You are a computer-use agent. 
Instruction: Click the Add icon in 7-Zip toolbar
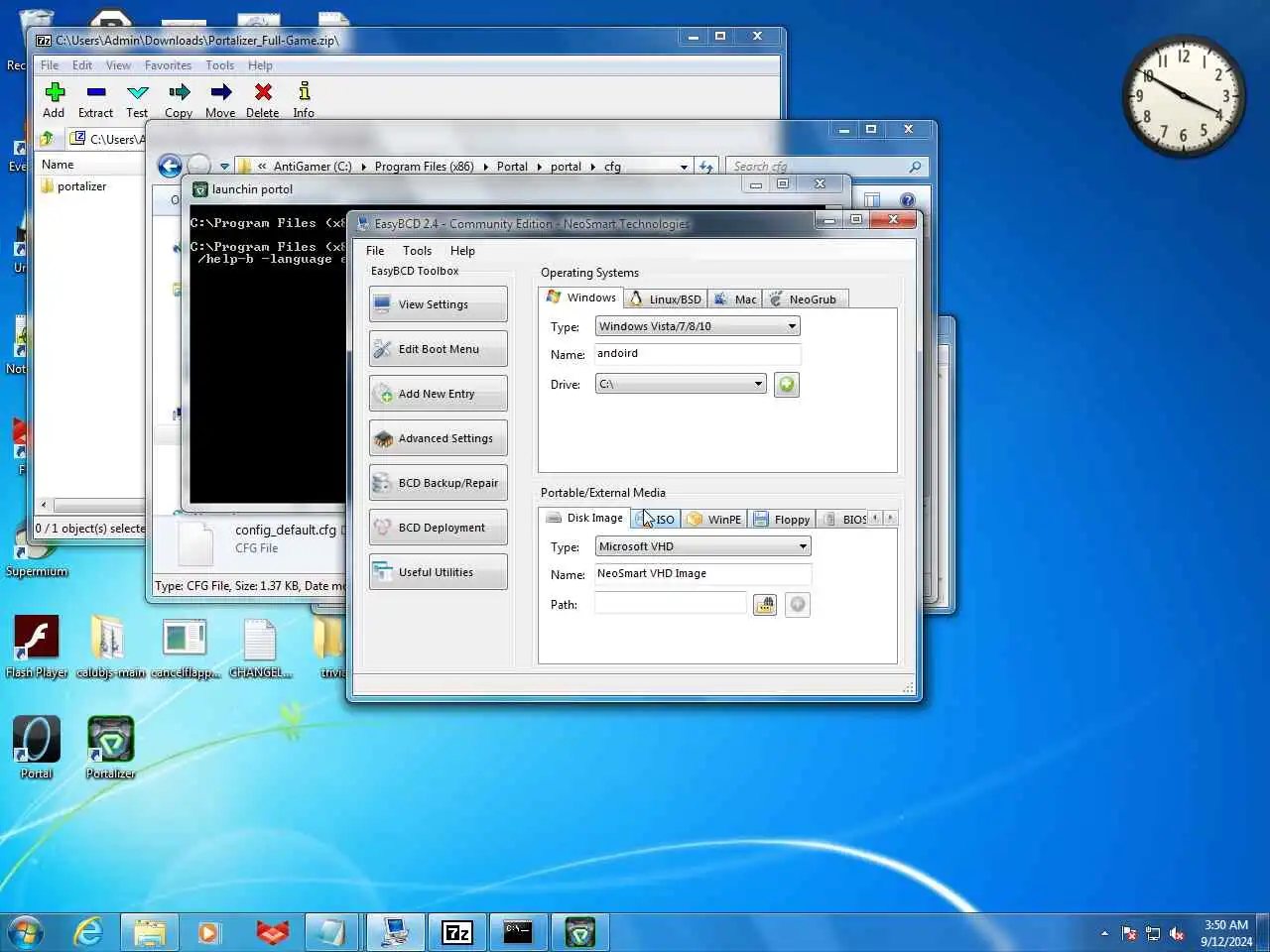(55, 92)
